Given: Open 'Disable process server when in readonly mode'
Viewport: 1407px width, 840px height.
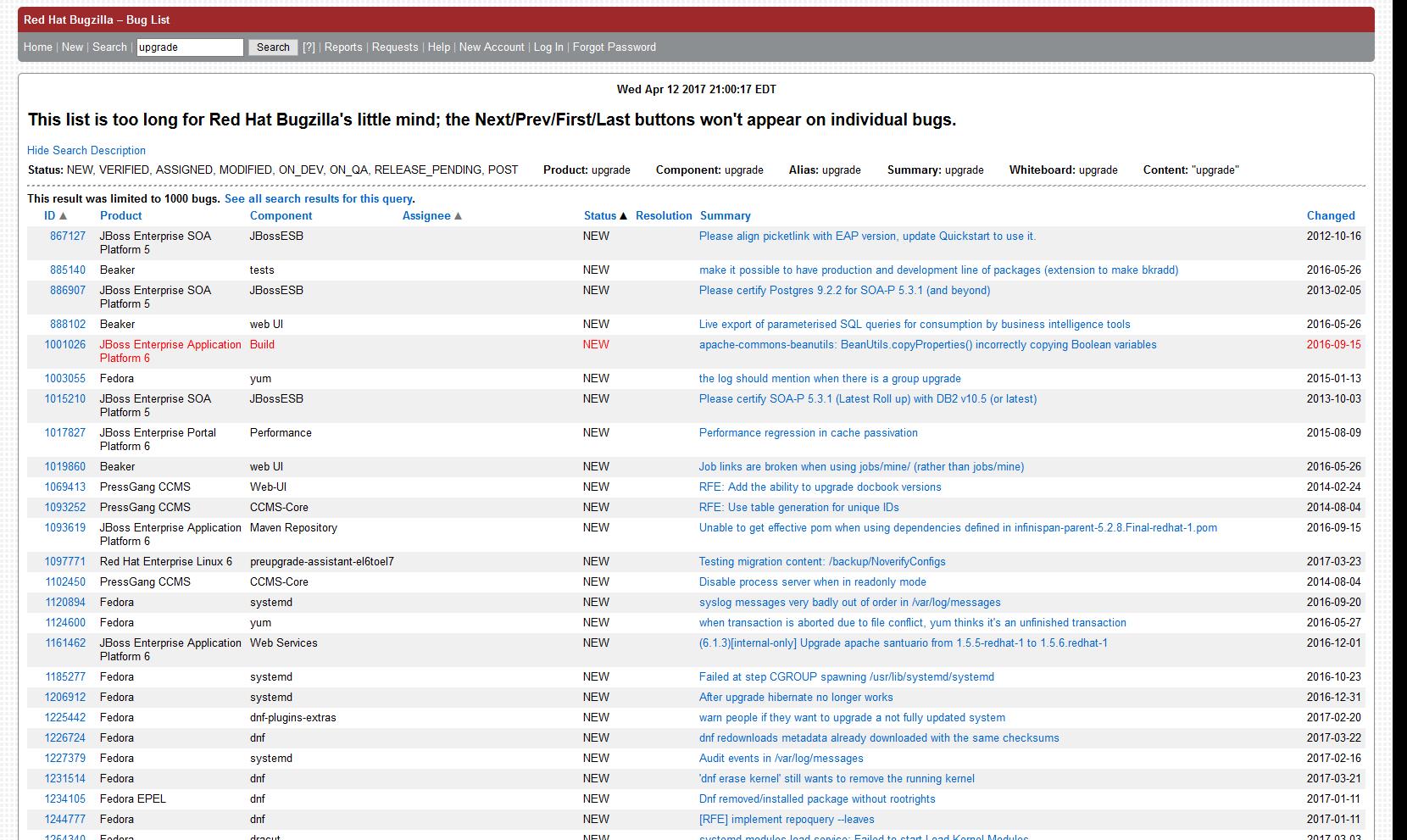Looking at the screenshot, I should click(813, 582).
